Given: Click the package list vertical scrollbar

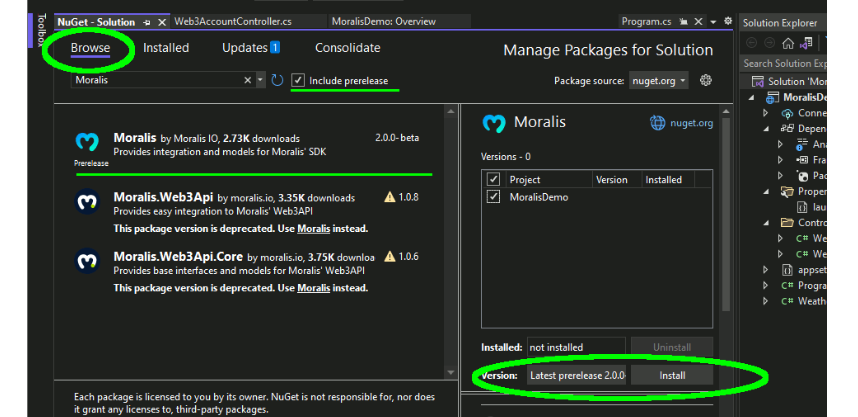Looking at the screenshot, I should click(451, 242).
